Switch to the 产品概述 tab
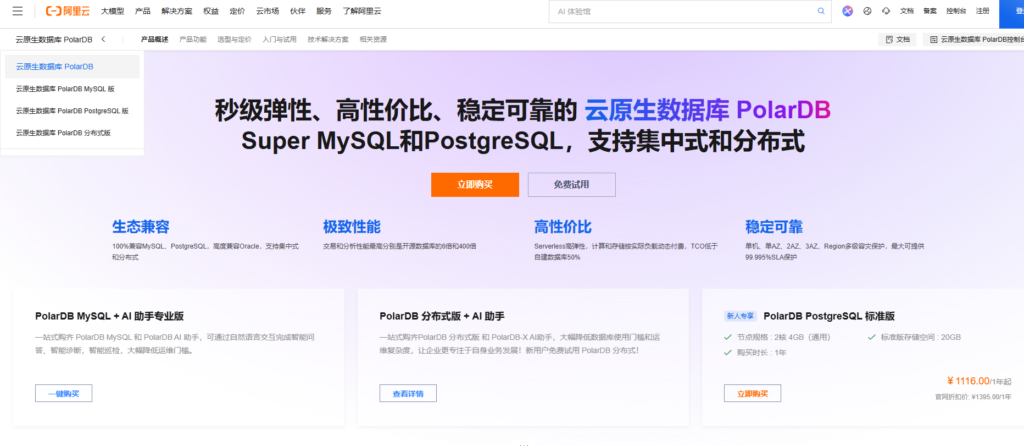The height and width of the screenshot is (446, 1024). tap(155, 39)
